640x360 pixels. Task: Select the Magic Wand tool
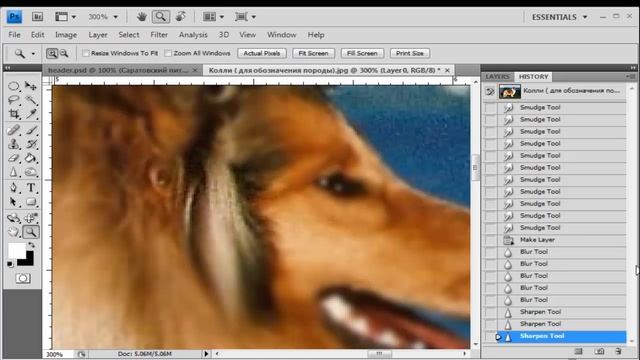(x=31, y=100)
